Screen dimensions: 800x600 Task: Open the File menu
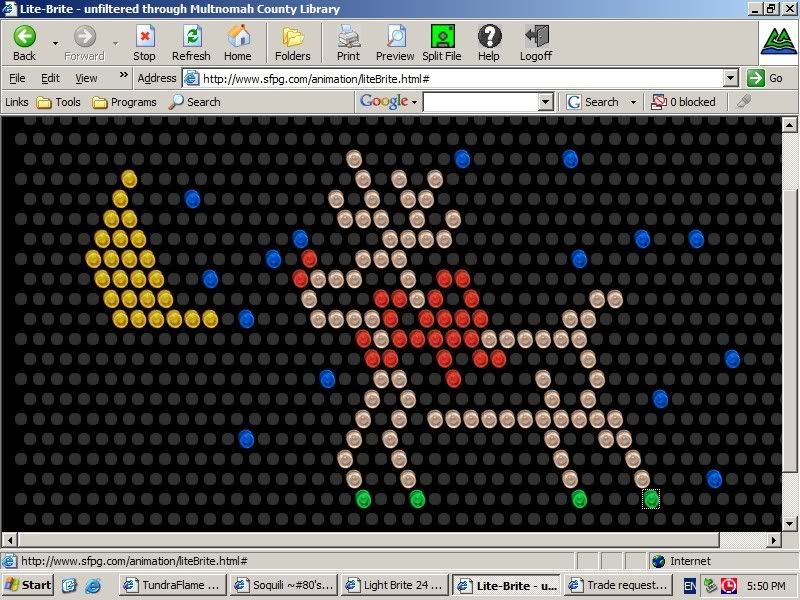pyautogui.click(x=17, y=78)
